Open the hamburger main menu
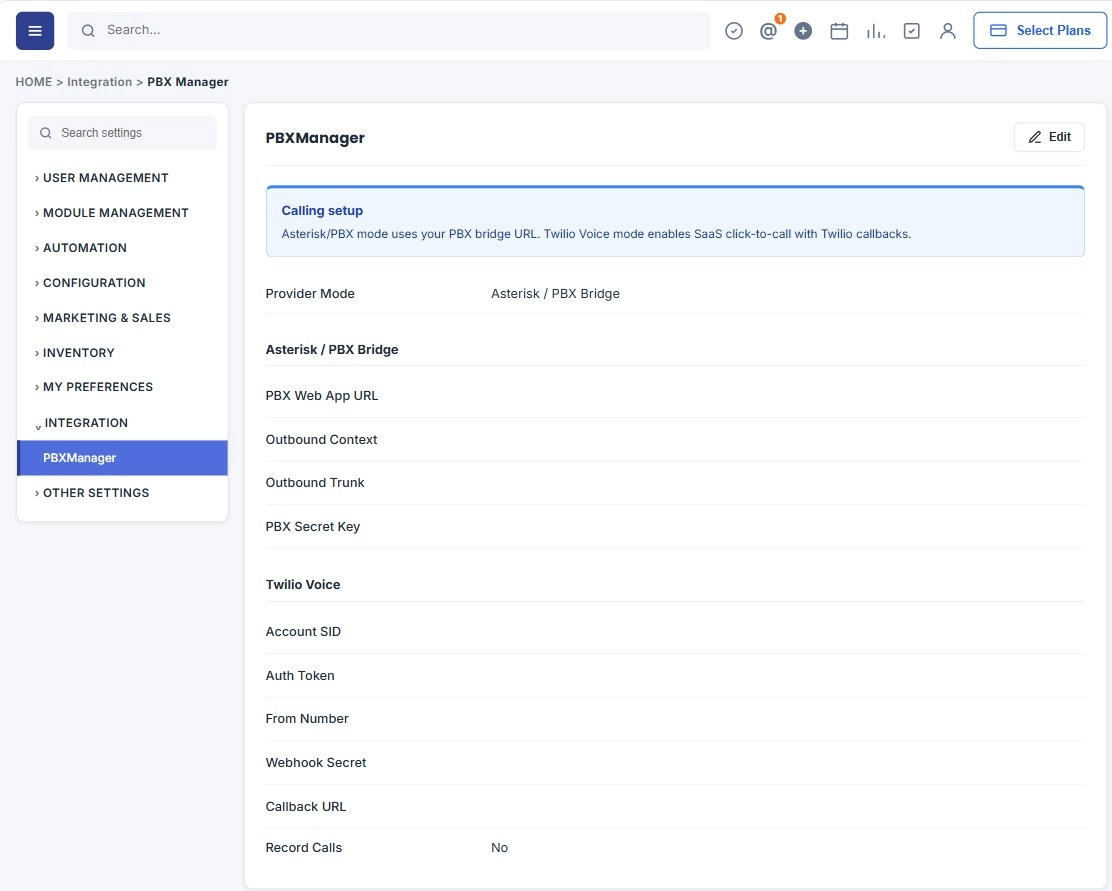 pos(35,31)
